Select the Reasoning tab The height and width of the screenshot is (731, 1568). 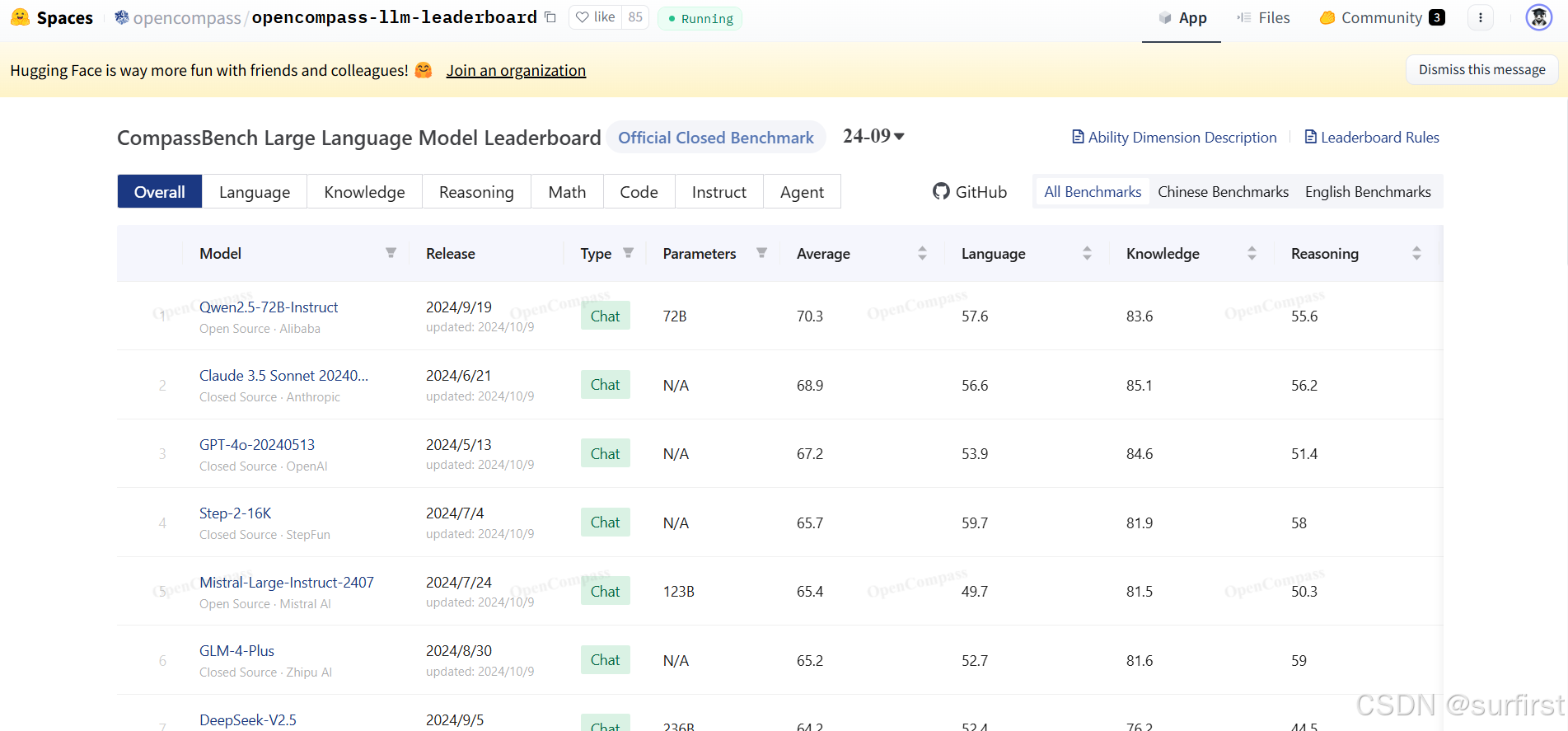[x=476, y=192]
